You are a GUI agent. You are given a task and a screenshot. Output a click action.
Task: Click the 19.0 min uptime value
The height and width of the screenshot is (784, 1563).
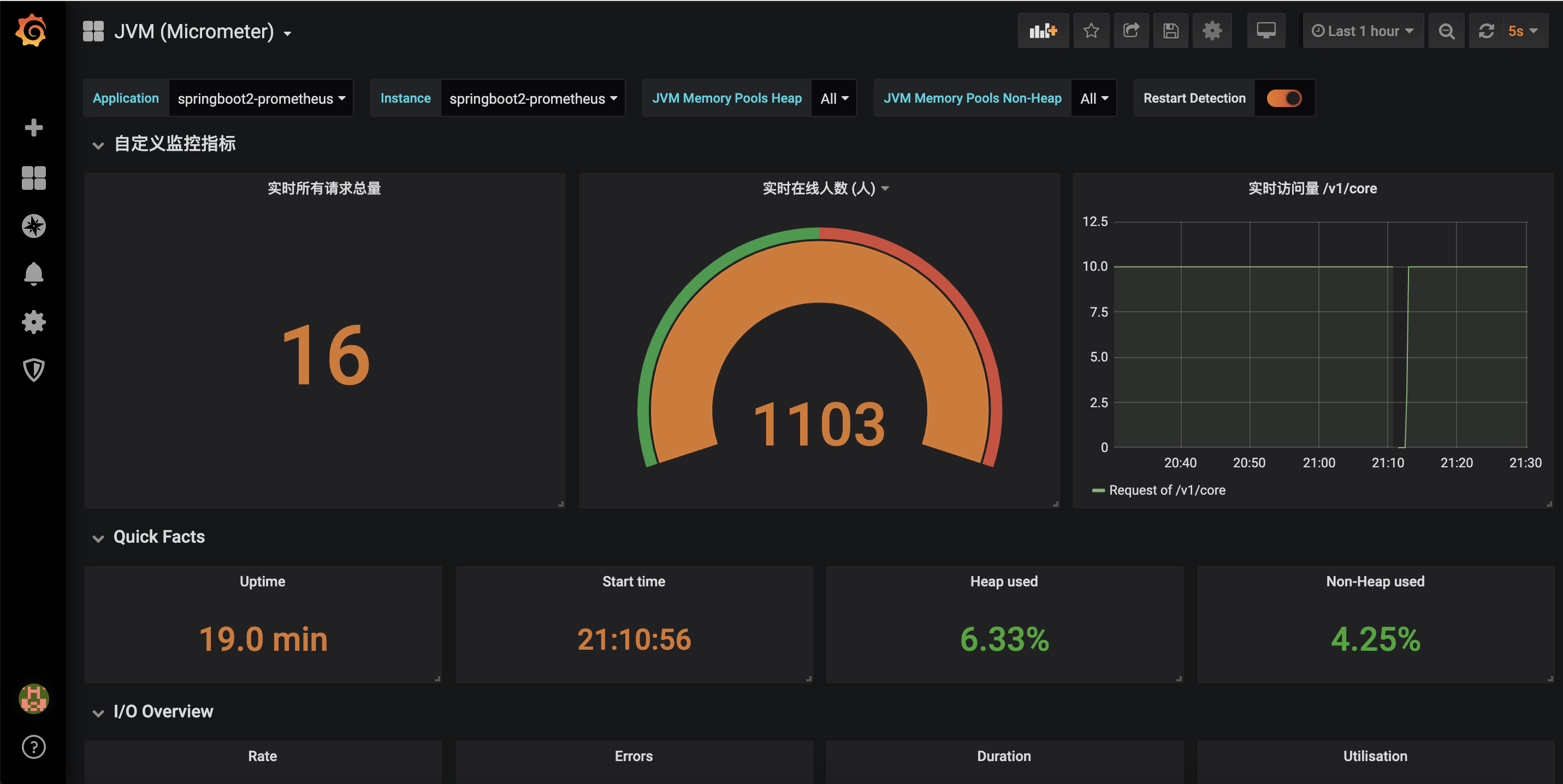tap(263, 639)
